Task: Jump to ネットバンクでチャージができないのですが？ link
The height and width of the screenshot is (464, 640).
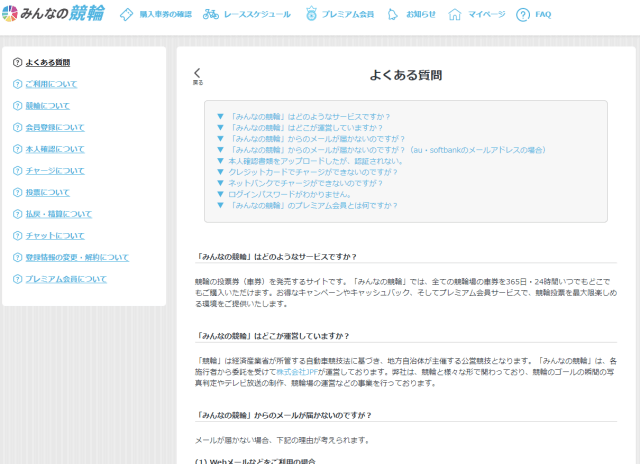Action: click(306, 183)
